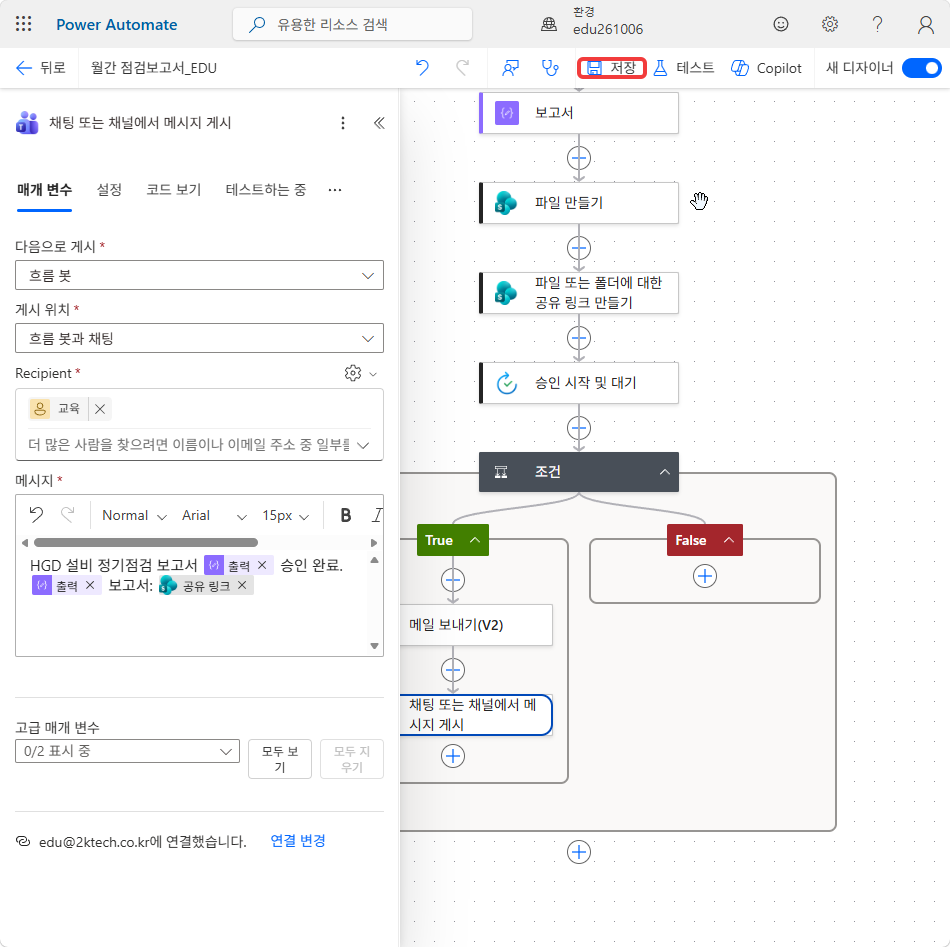
Task: Select the 보고서 action card
Action: (579, 113)
